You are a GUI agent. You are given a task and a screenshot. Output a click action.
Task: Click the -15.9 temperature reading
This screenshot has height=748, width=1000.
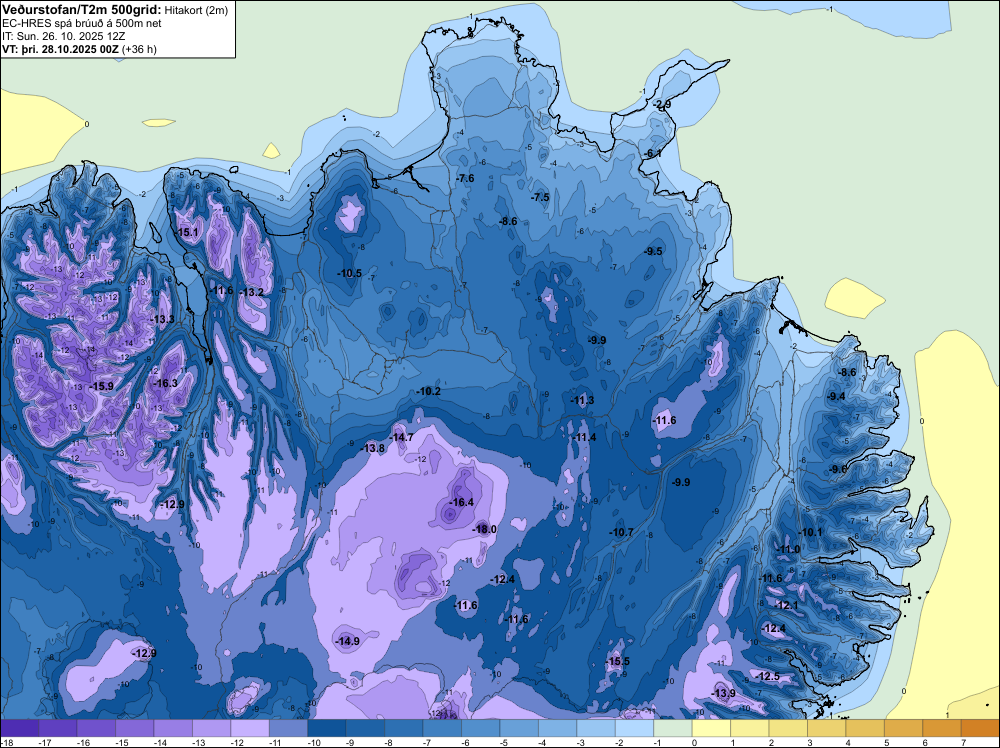(101, 386)
